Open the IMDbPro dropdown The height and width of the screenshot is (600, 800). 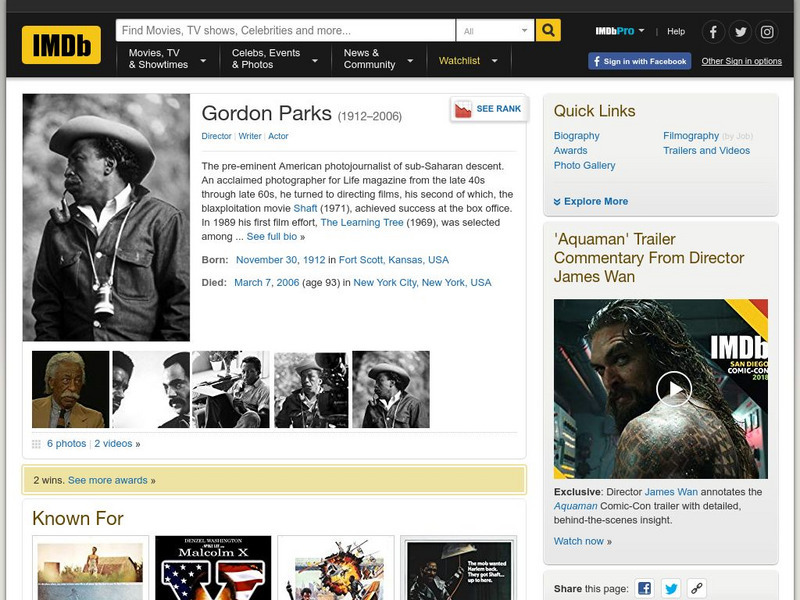620,31
